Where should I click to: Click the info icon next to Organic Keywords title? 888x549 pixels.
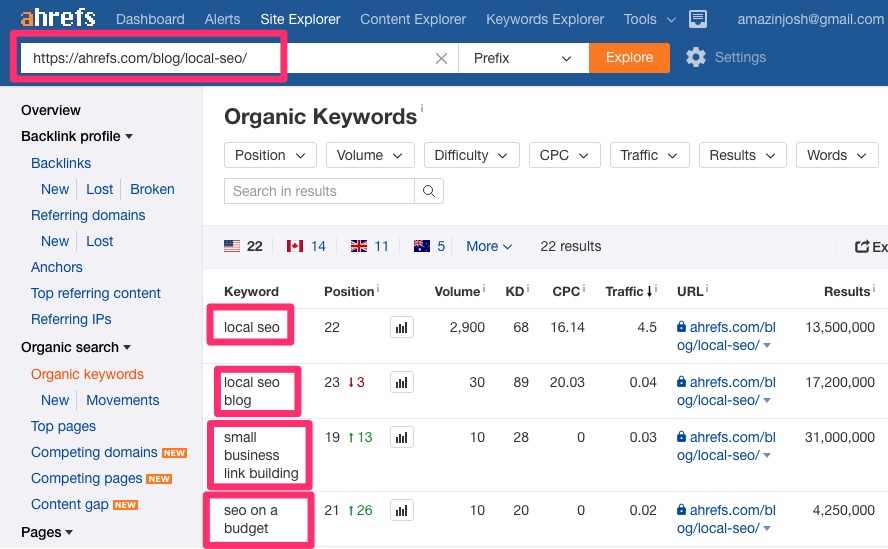[x=422, y=107]
